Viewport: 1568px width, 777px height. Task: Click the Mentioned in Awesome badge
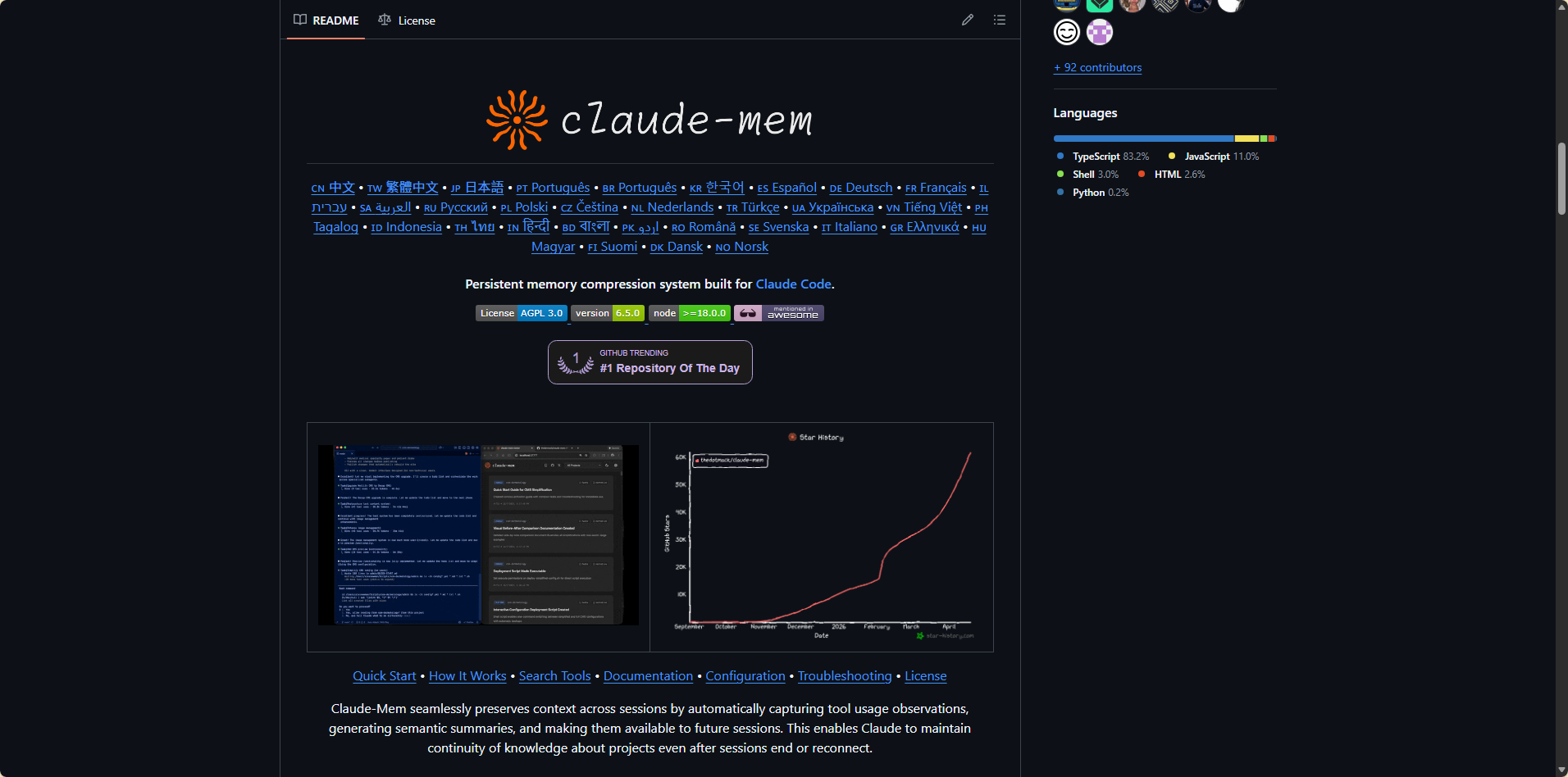[778, 313]
